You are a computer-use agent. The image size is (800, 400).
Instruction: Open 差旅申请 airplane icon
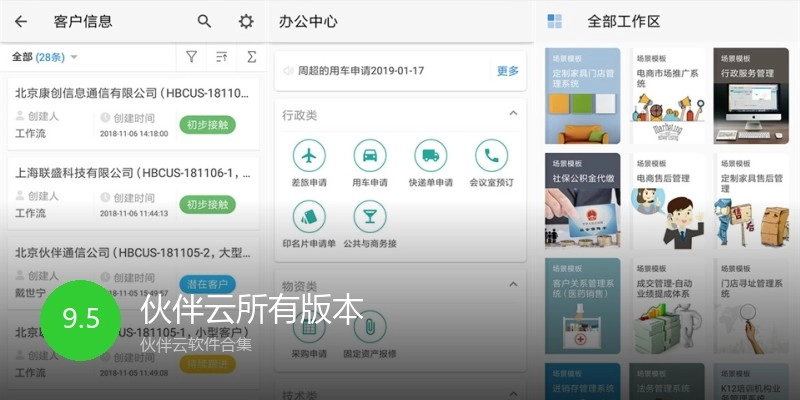pos(309,156)
